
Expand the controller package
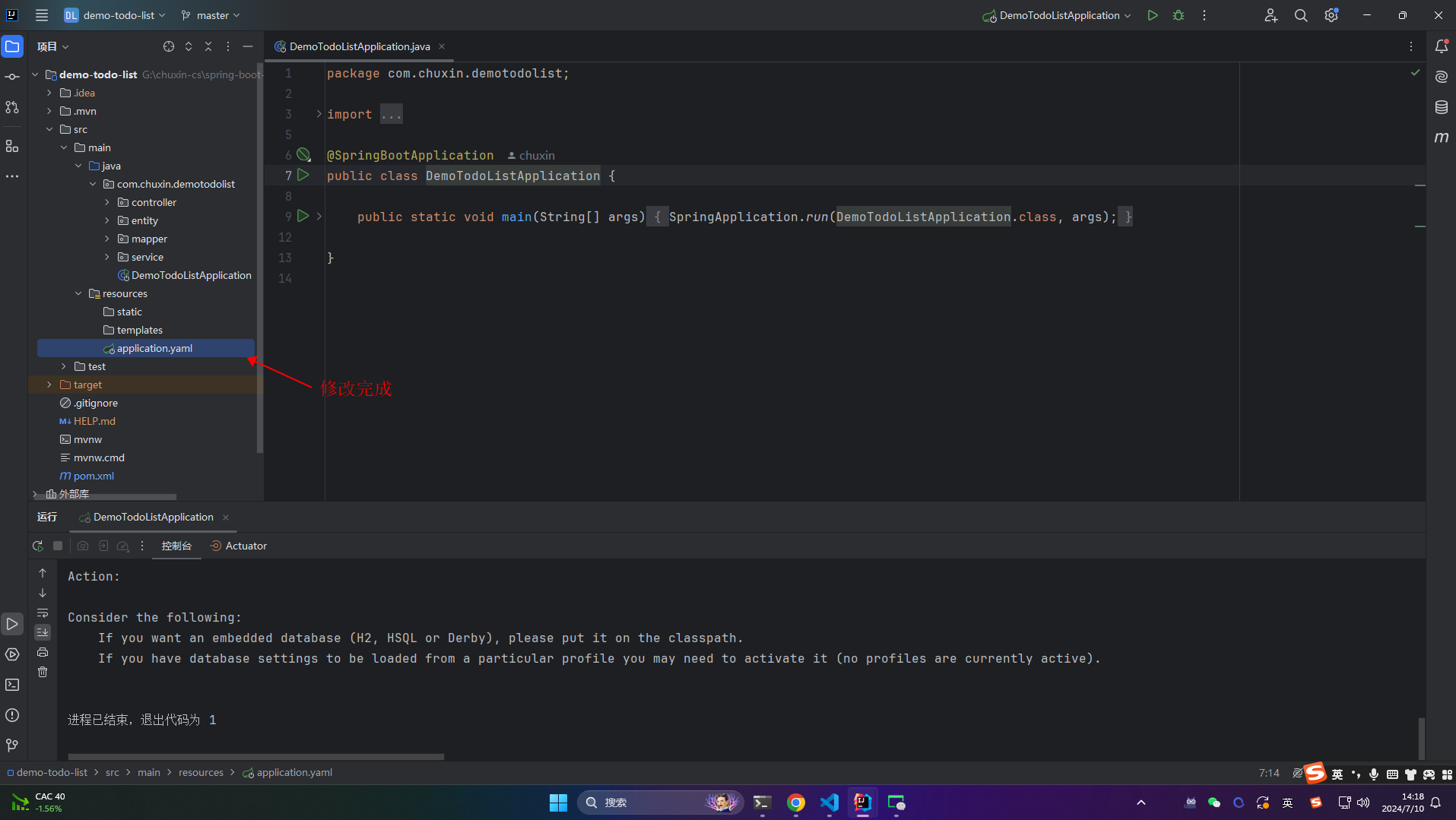click(x=107, y=202)
